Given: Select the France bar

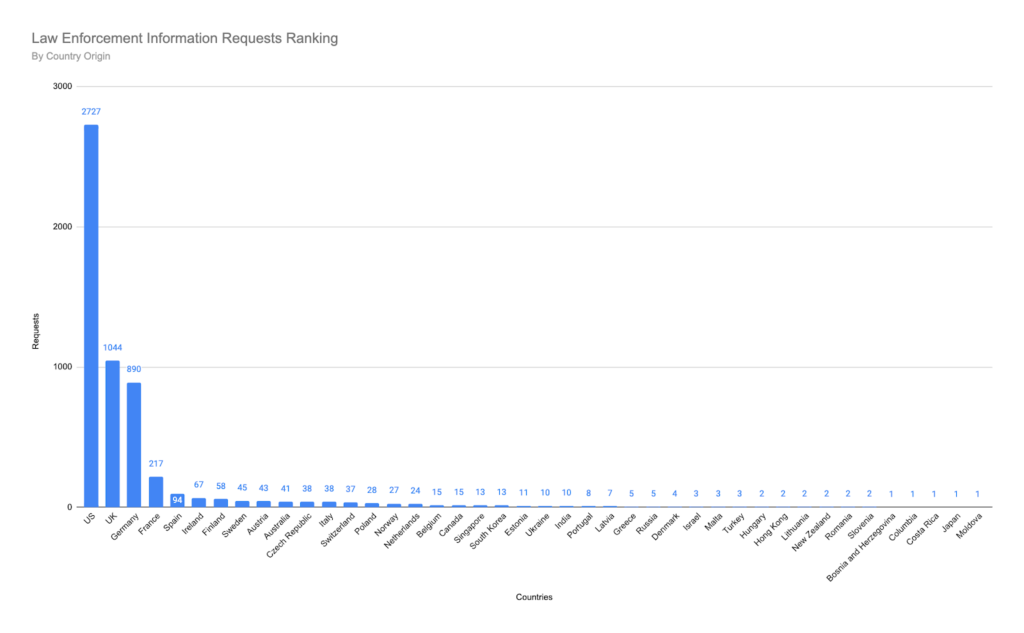Looking at the screenshot, I should (156, 491).
